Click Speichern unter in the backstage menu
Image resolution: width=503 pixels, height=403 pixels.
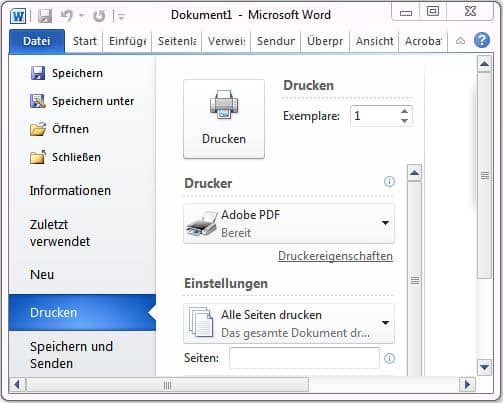coord(82,101)
